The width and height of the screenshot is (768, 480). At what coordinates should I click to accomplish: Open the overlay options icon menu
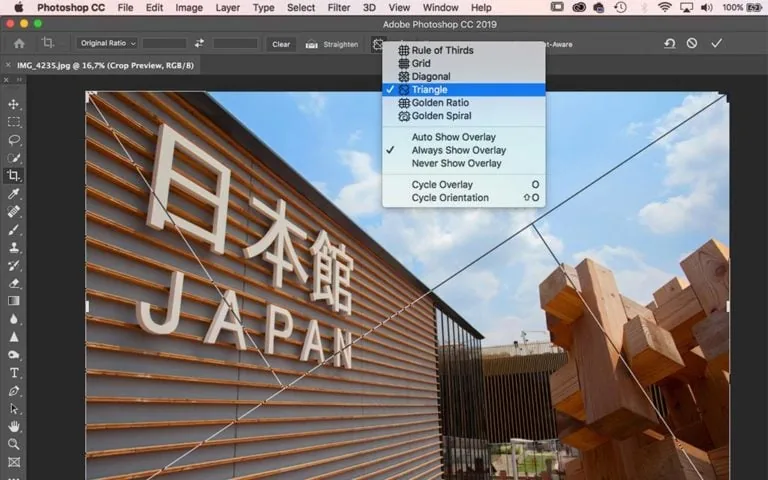click(x=378, y=44)
